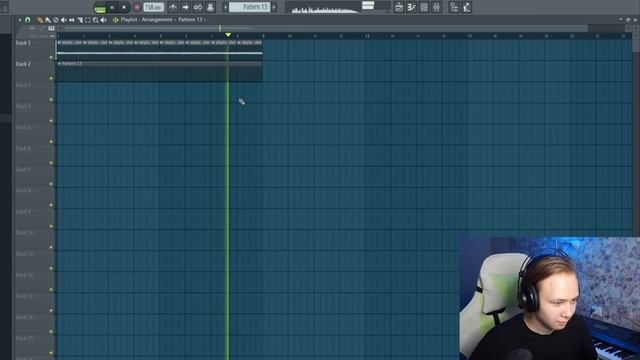Image resolution: width=640 pixels, height=360 pixels.
Task: Select the Track 10 header
Action: tap(34, 240)
